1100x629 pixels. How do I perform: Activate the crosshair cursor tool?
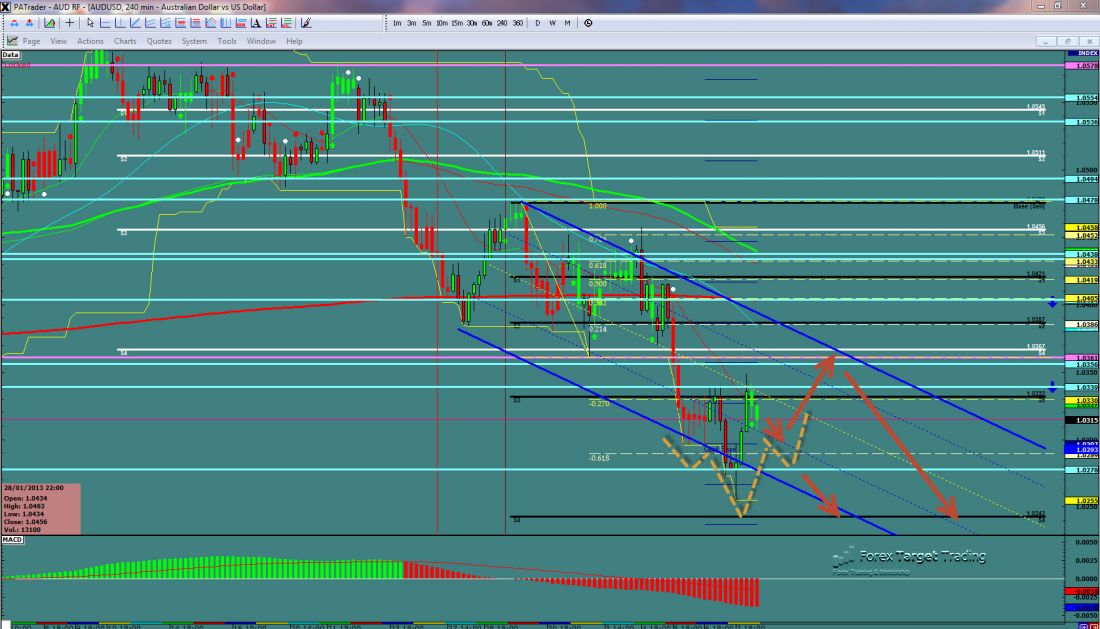tap(68, 22)
